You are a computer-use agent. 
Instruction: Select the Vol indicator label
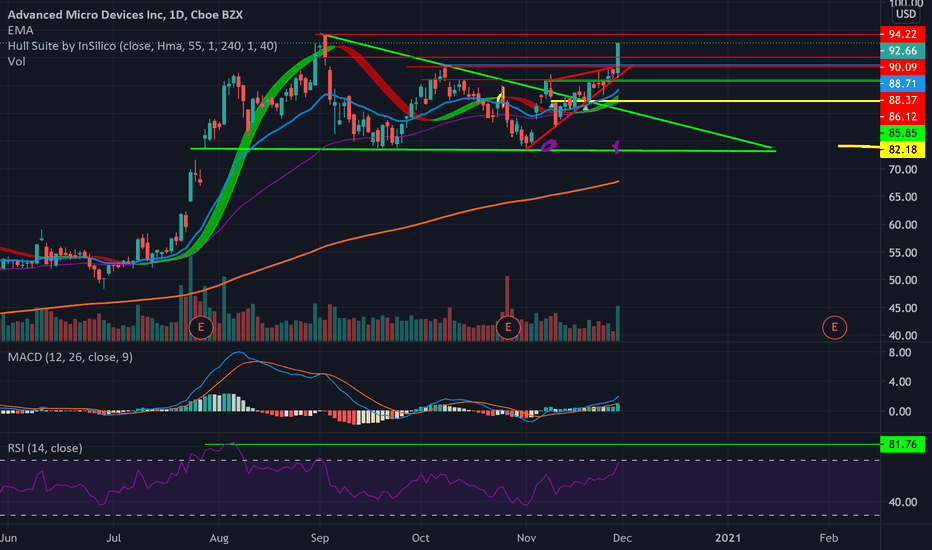[16, 61]
